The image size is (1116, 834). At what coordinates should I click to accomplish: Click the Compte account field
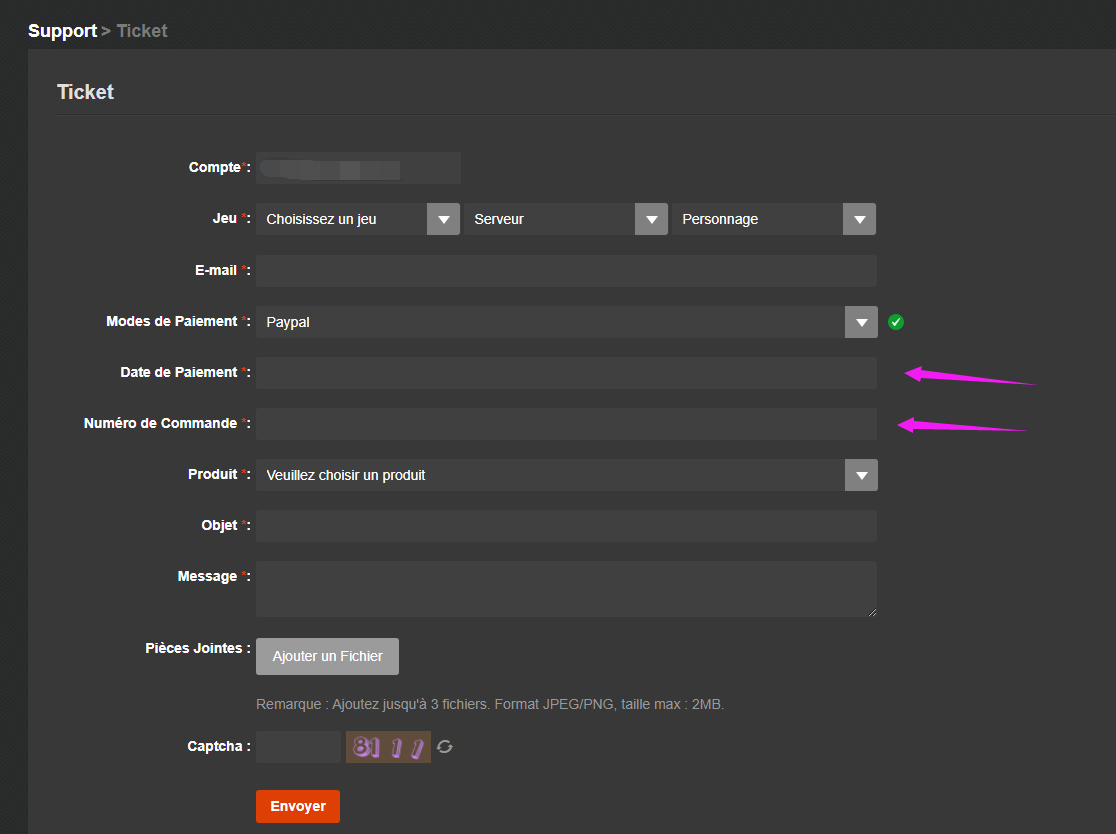(x=358, y=168)
